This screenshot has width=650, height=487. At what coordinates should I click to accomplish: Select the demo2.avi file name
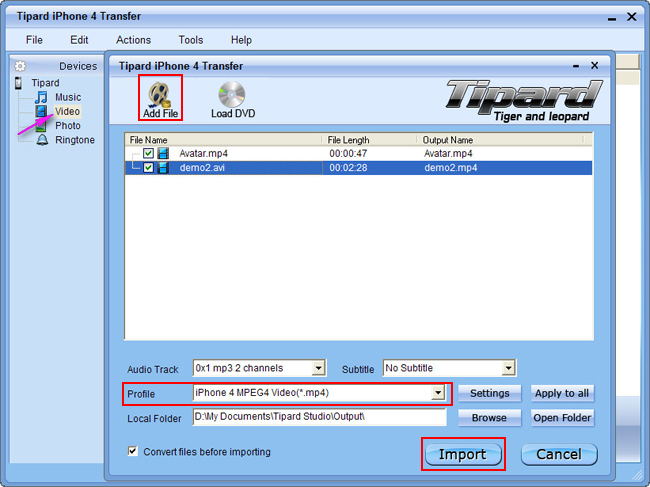[202, 167]
